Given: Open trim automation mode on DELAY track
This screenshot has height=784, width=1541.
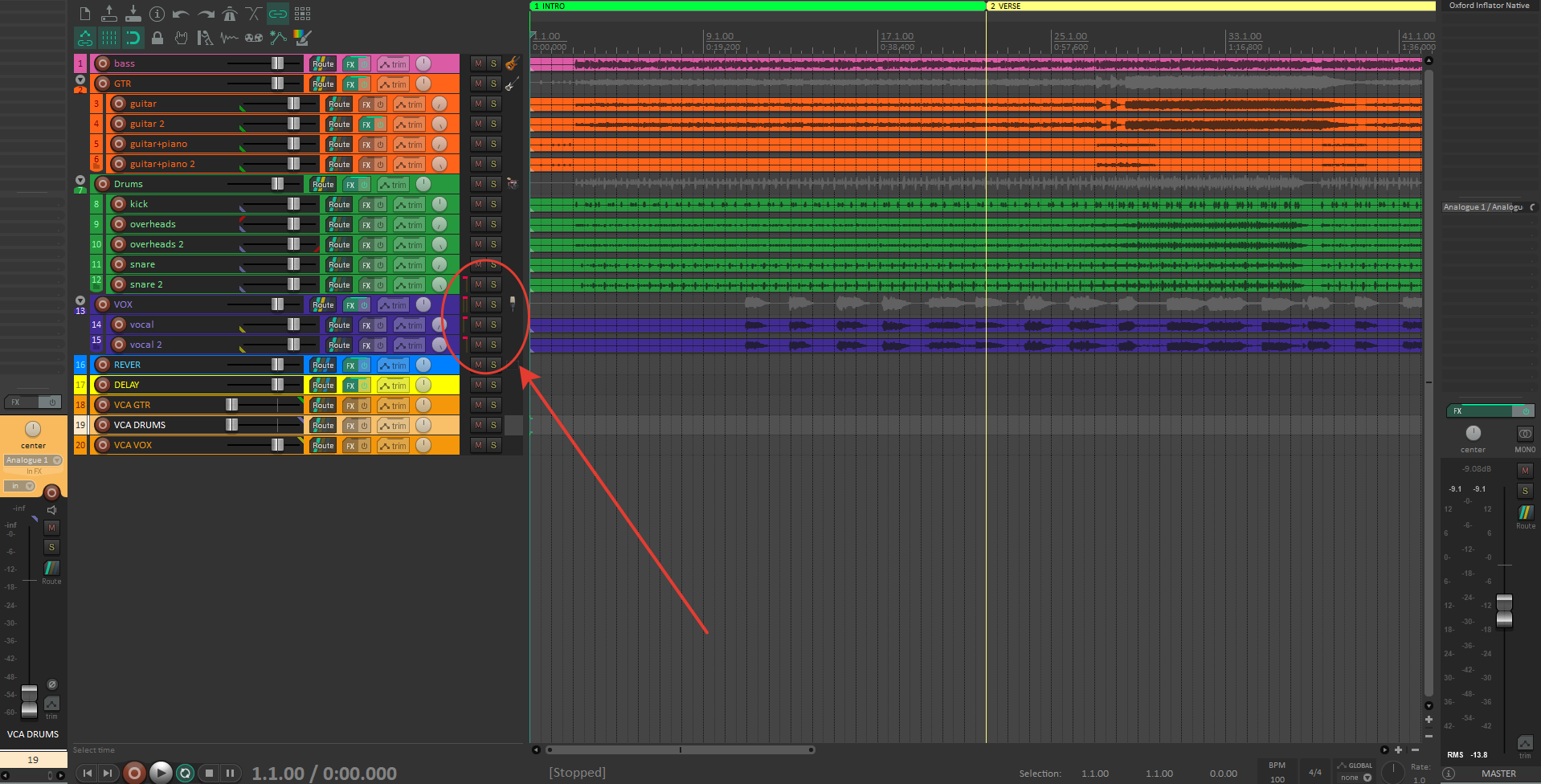Looking at the screenshot, I should pyautogui.click(x=393, y=385).
